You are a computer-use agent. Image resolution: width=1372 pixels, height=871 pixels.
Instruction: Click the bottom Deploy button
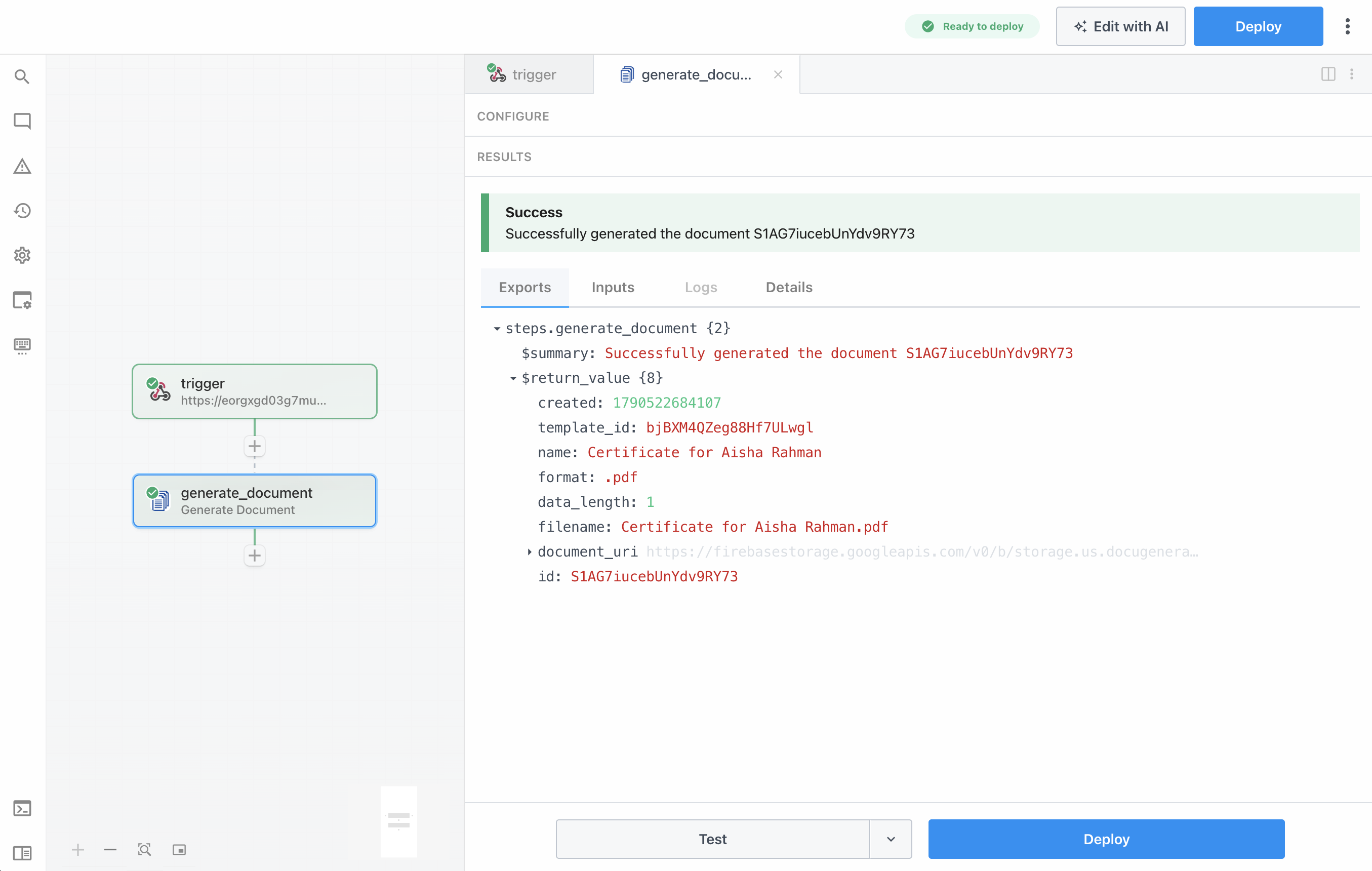1106,839
